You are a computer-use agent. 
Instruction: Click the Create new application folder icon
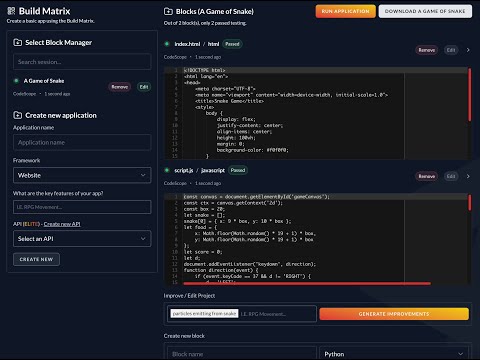pyautogui.click(x=17, y=115)
